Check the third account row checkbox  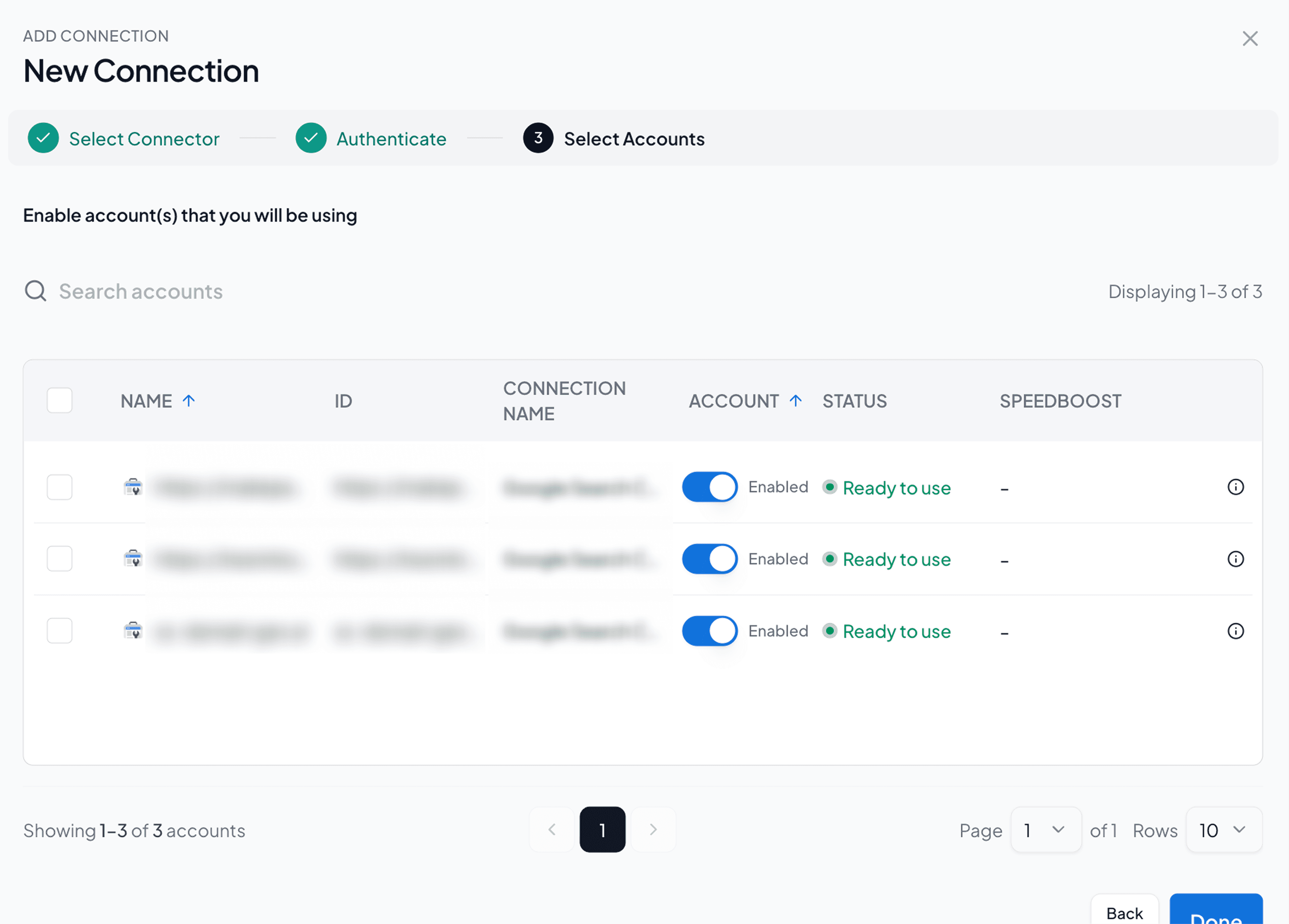60,631
